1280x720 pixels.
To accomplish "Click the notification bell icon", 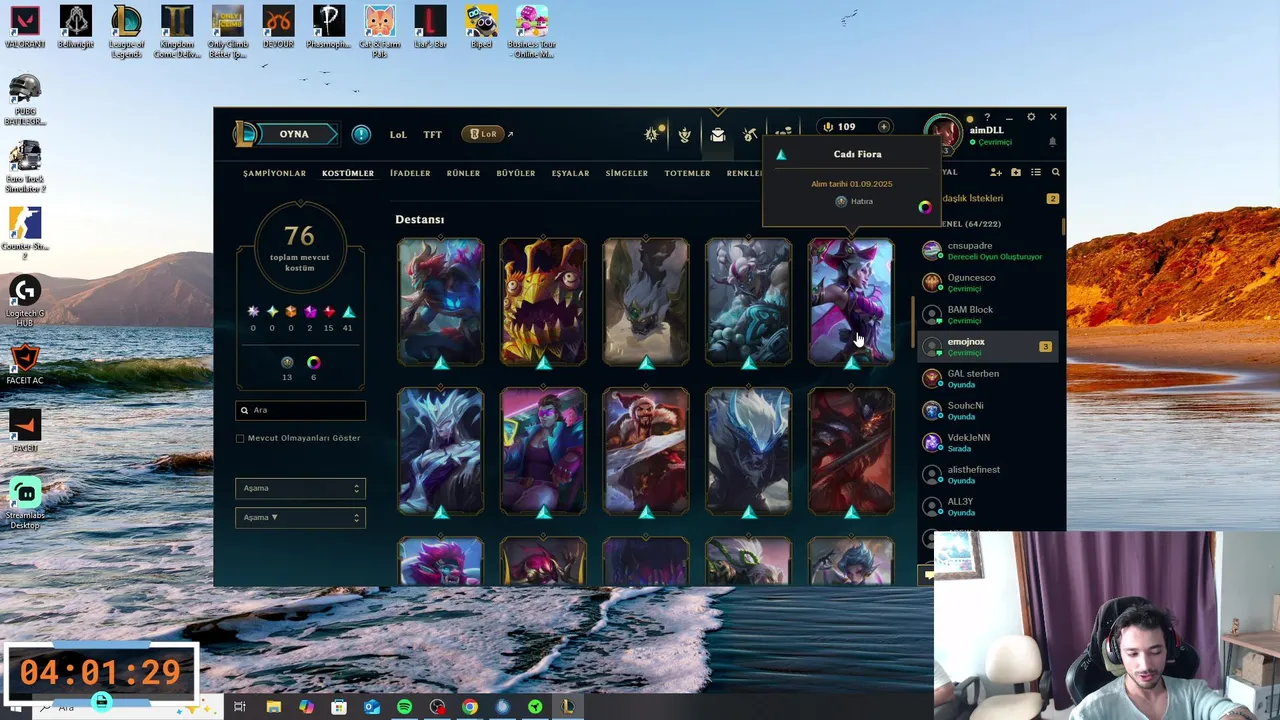I will click(1052, 142).
